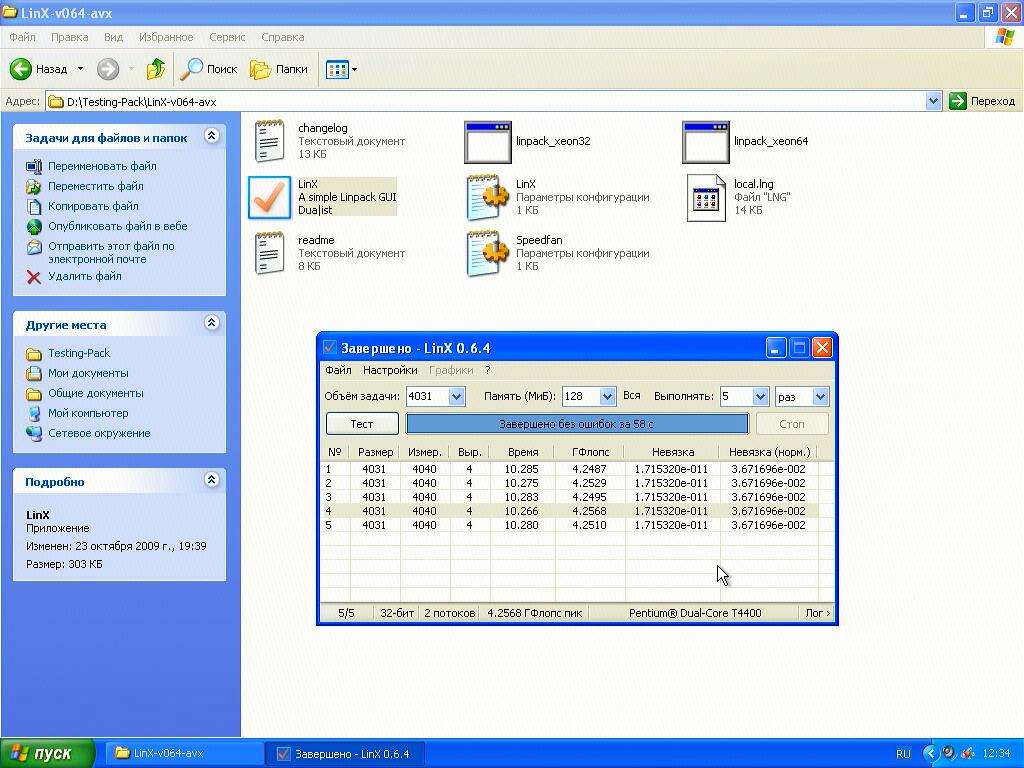Expand the Память memory dropdown
1024x768 pixels.
click(607, 397)
